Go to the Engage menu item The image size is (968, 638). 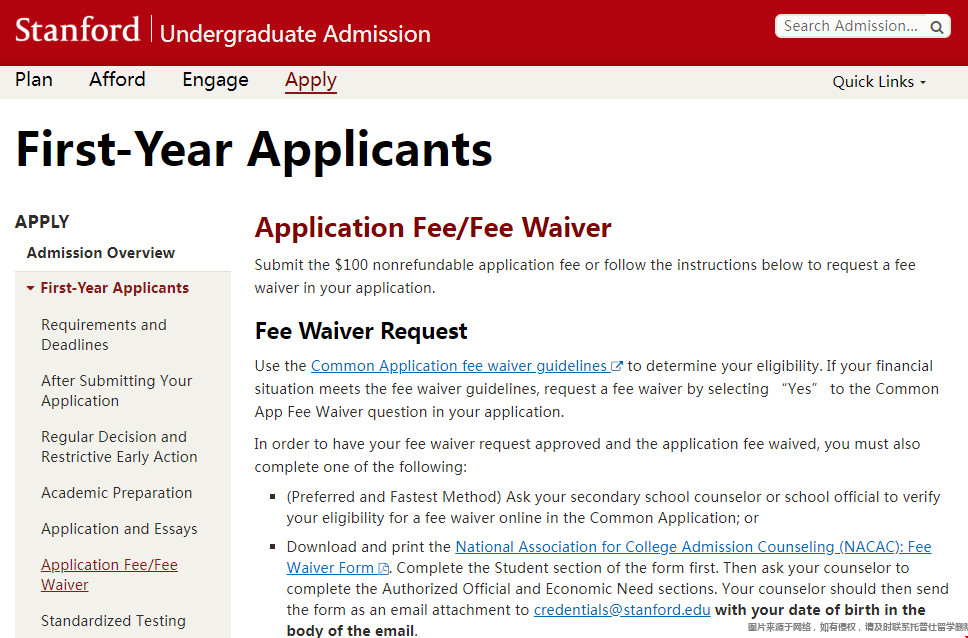(x=215, y=80)
